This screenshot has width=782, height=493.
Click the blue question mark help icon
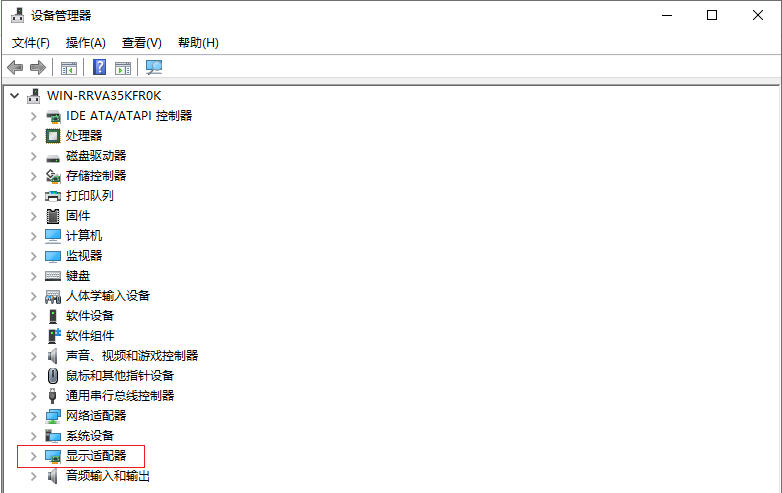[x=99, y=68]
